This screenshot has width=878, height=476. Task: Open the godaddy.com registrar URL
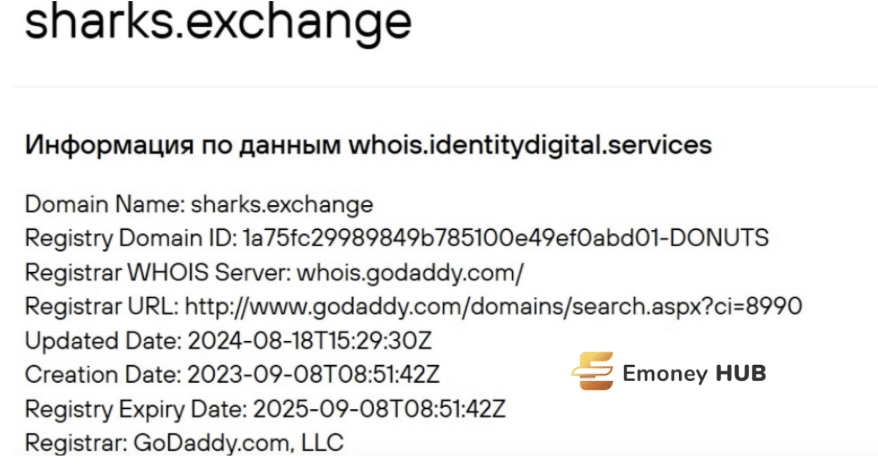(x=493, y=307)
